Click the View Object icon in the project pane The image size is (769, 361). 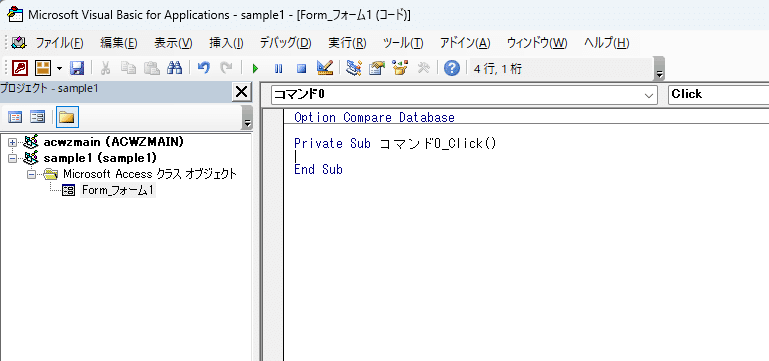tap(38, 117)
